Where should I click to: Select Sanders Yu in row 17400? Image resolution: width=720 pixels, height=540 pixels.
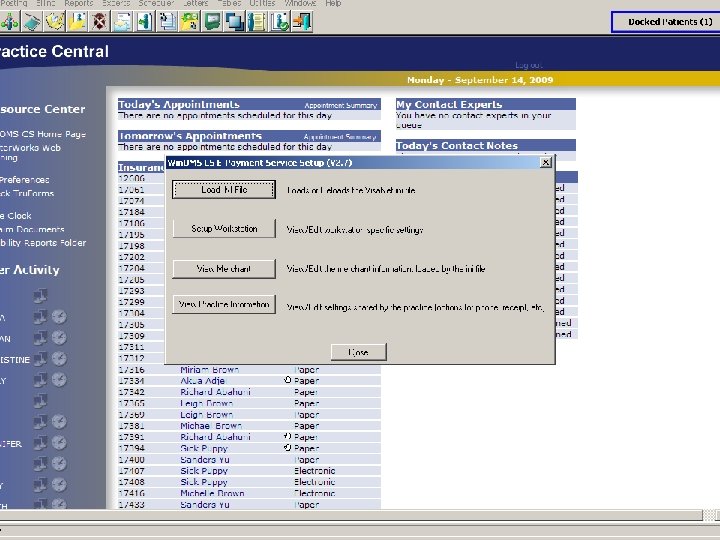pyautogui.click(x=205, y=459)
